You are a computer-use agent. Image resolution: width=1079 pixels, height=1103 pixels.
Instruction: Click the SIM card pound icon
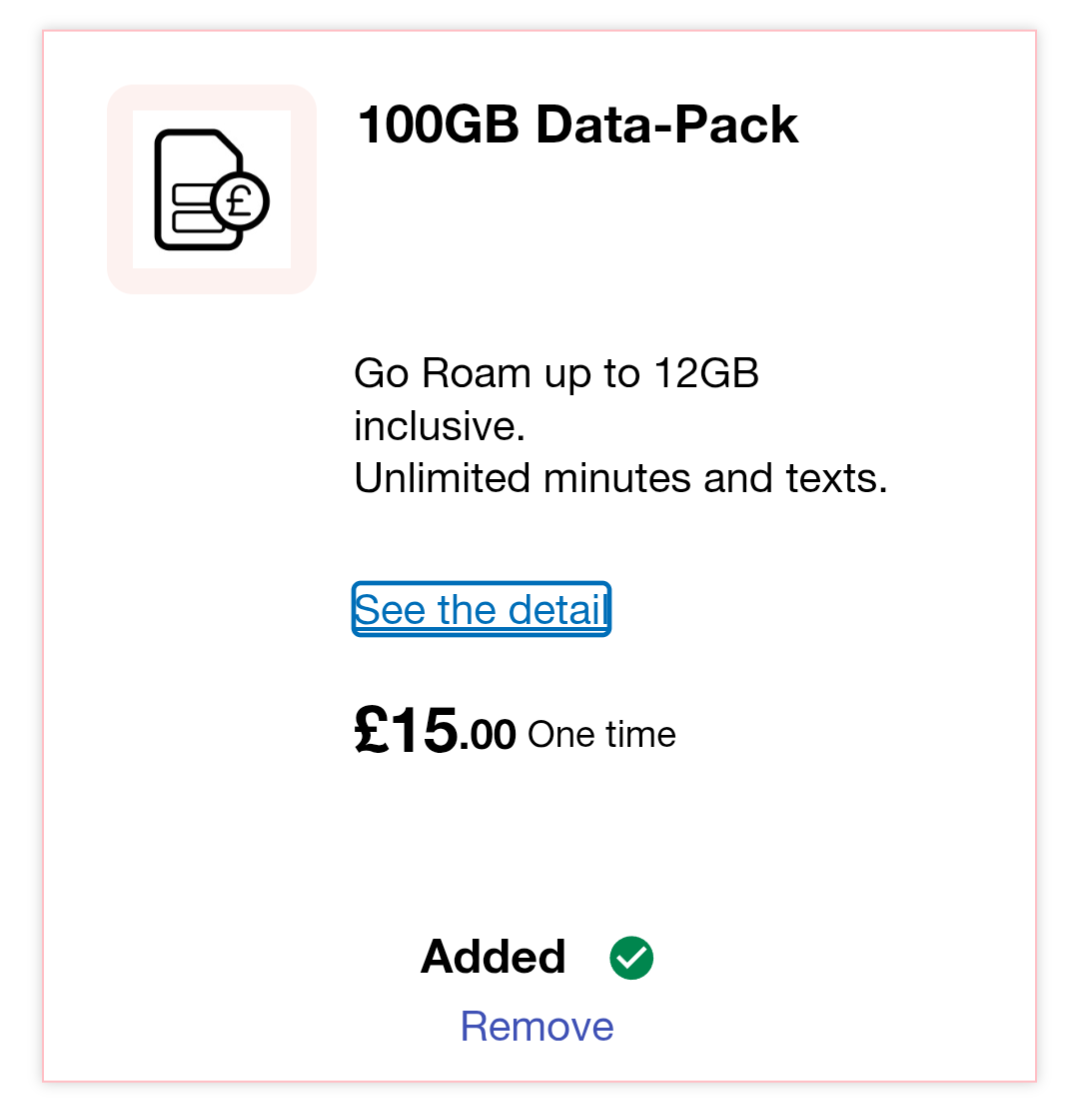point(212,189)
